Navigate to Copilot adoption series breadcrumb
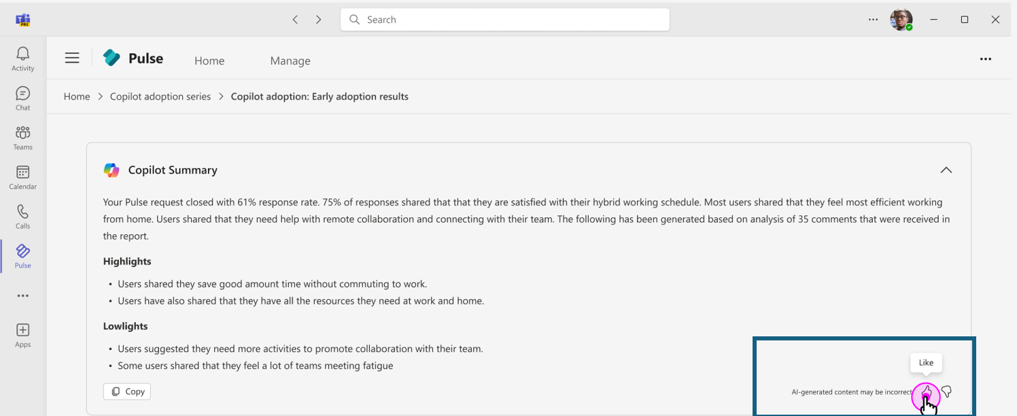 (x=160, y=97)
